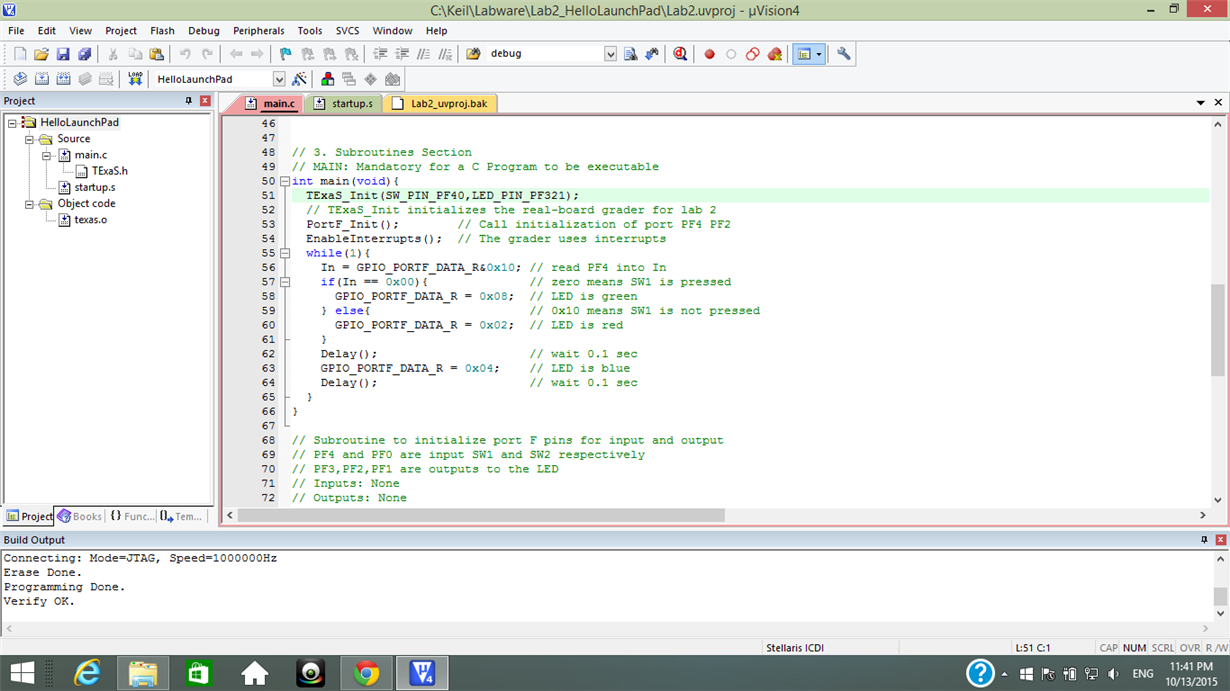
Task: Open window layout dropdown arrow
Action: point(819,54)
